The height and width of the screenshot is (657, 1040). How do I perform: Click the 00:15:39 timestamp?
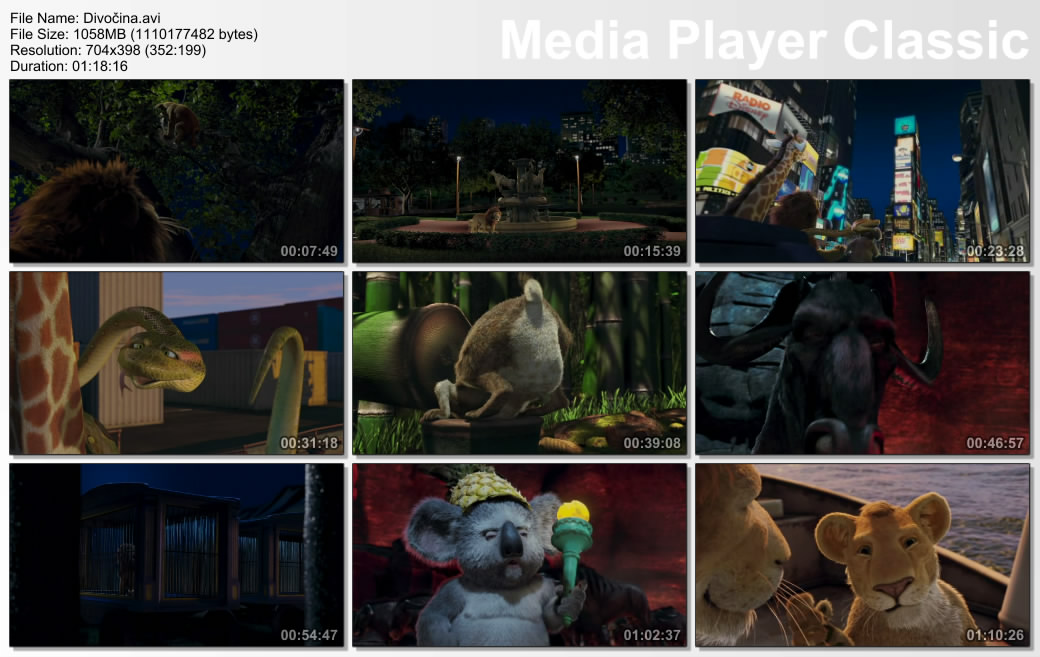click(652, 251)
